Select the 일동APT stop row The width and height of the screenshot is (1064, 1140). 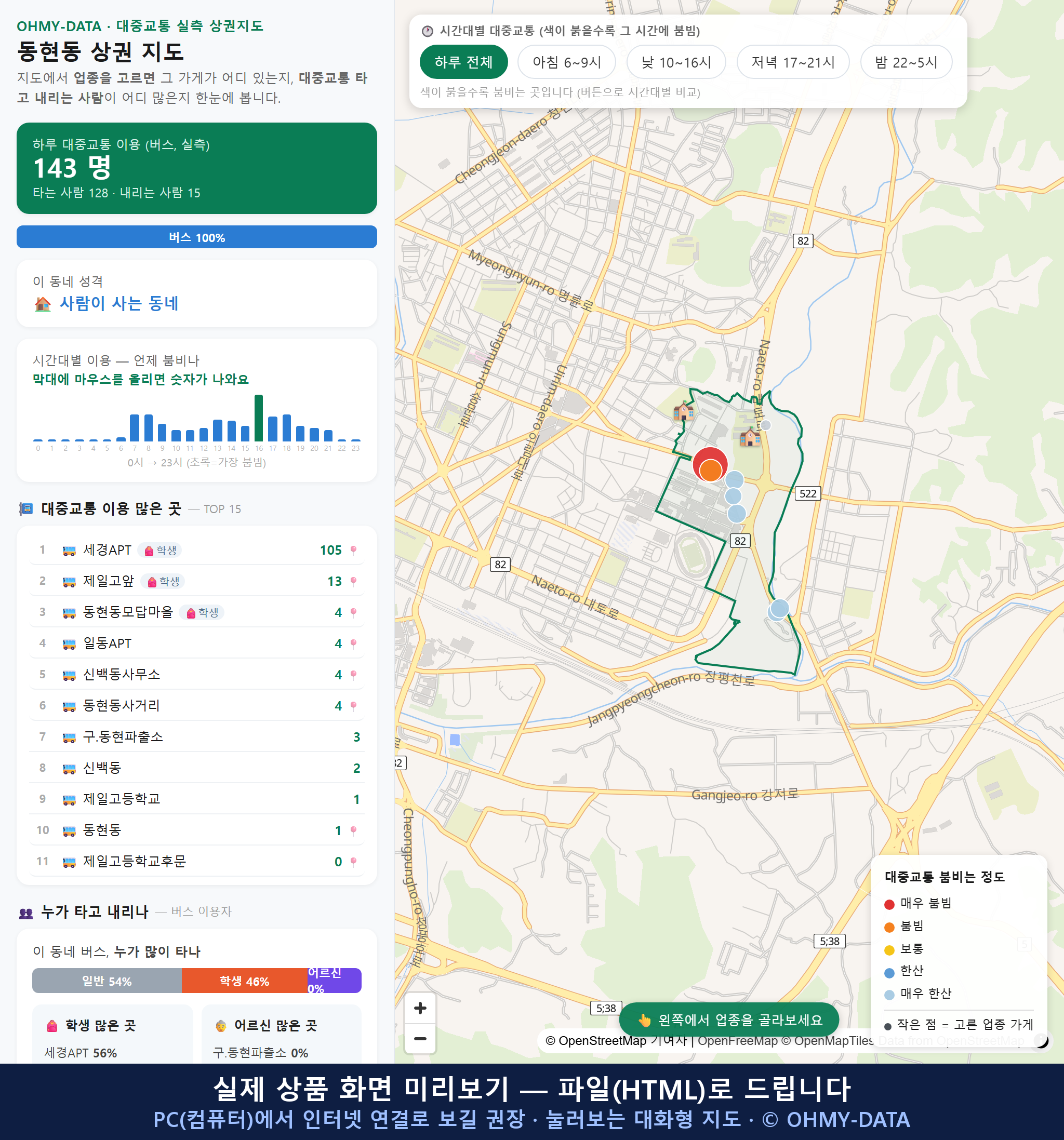197,643
